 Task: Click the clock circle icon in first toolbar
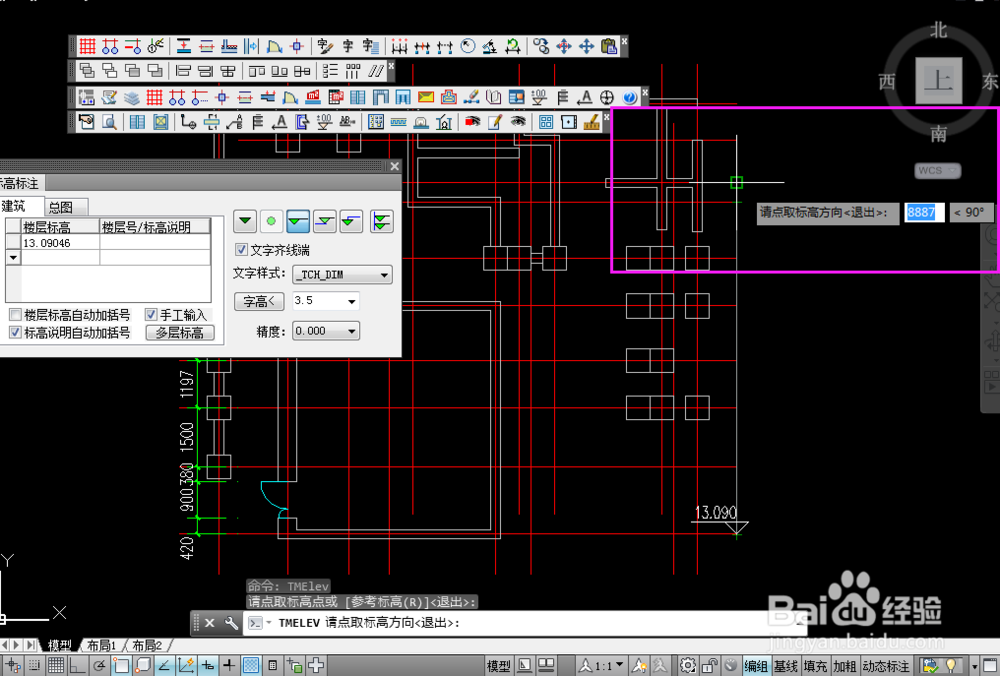coord(468,46)
